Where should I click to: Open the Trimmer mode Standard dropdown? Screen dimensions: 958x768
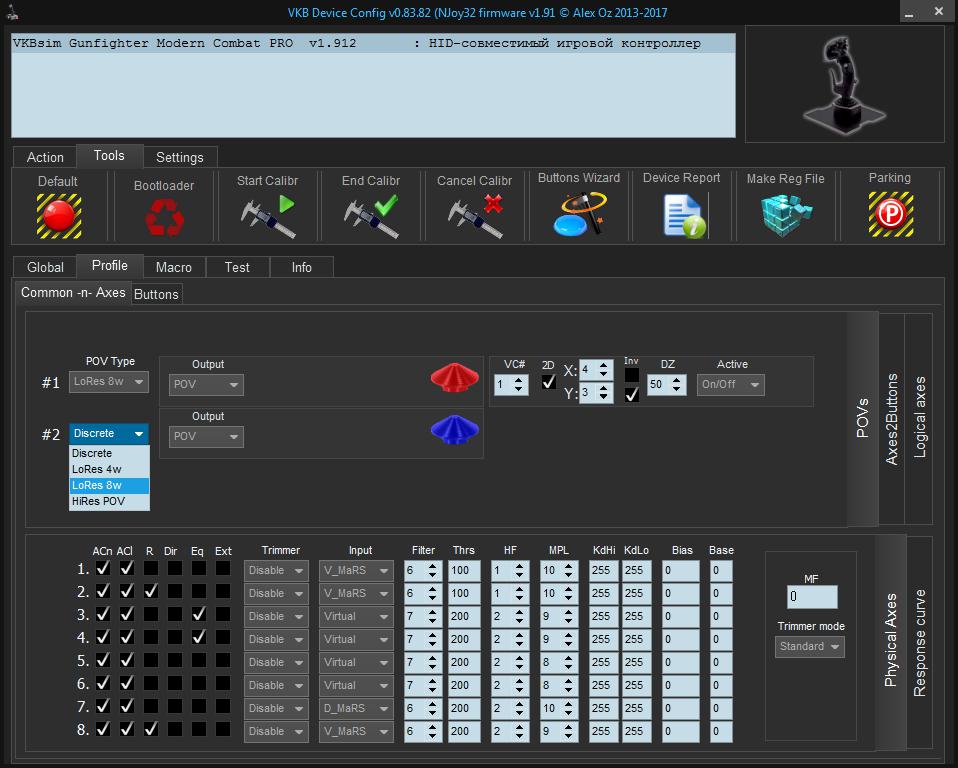810,646
